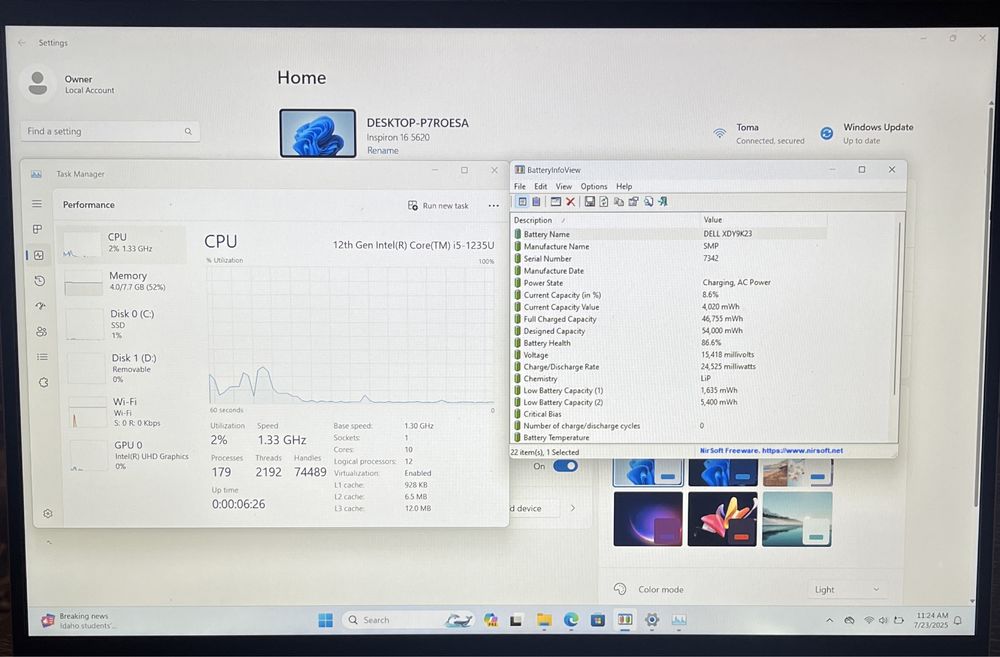Open the Owner Local Account profile
The image size is (1000, 657).
tap(68, 84)
